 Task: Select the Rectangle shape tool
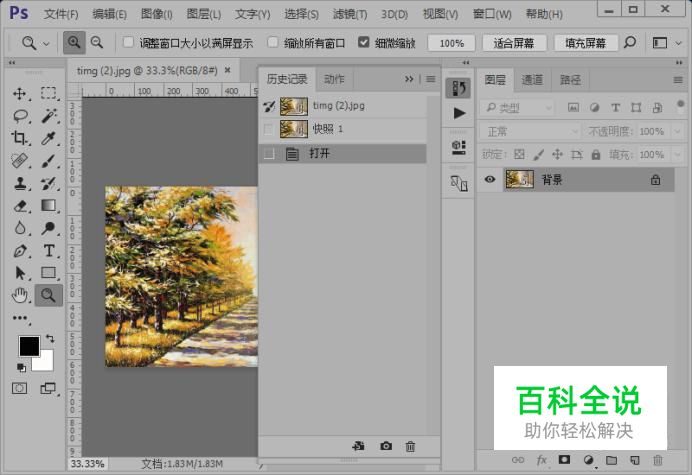48,273
